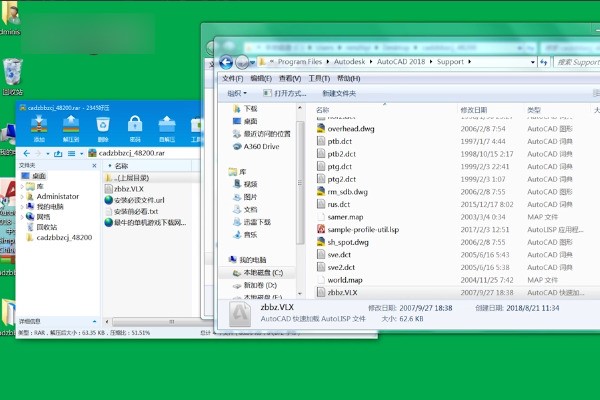Open 帮助(H) menu
Screen dimensions: 600x400
tap(348, 78)
